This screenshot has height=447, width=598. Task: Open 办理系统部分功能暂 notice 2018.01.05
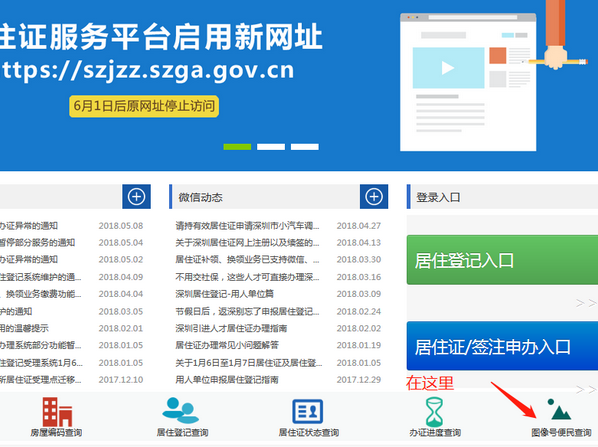coord(40,345)
